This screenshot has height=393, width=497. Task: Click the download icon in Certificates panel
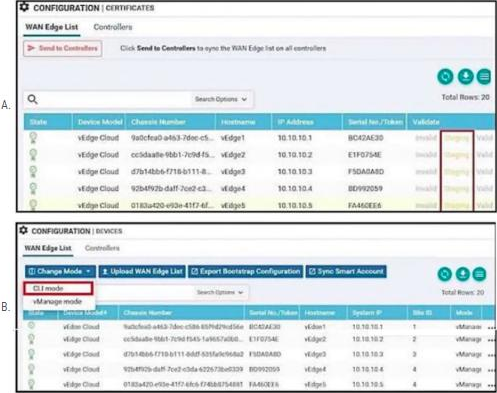(x=465, y=77)
